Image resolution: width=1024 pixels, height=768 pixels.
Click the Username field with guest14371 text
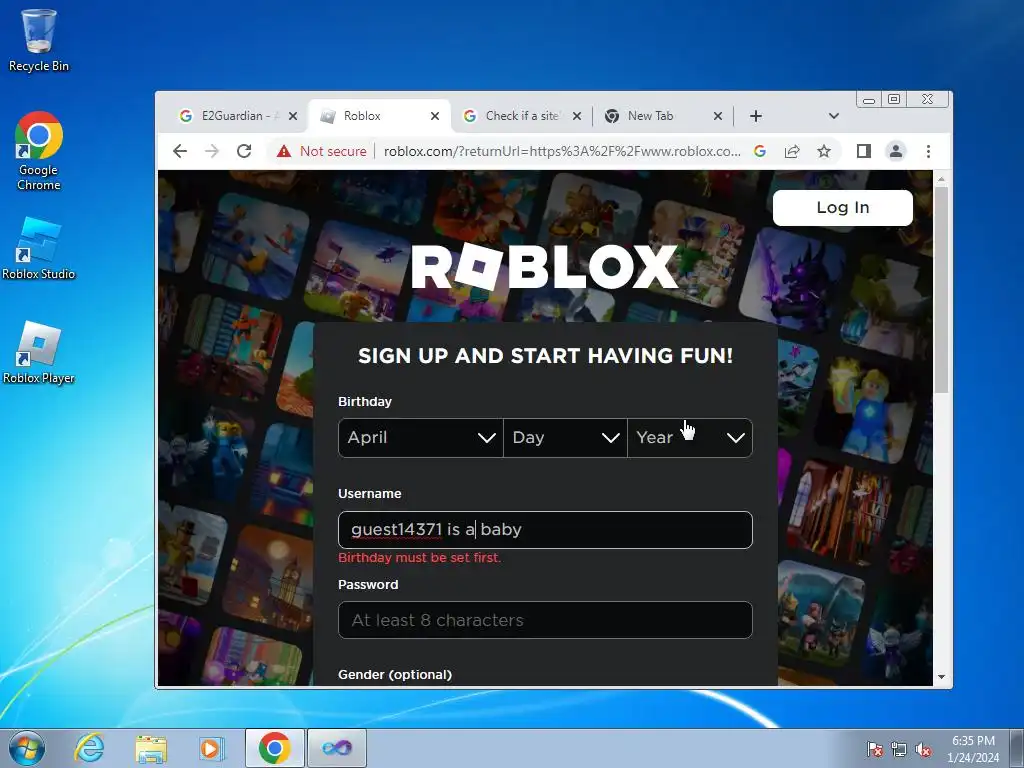coord(545,530)
